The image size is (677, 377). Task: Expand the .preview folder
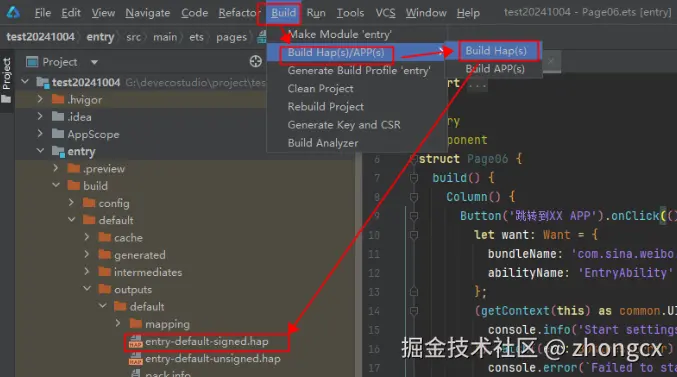56,168
